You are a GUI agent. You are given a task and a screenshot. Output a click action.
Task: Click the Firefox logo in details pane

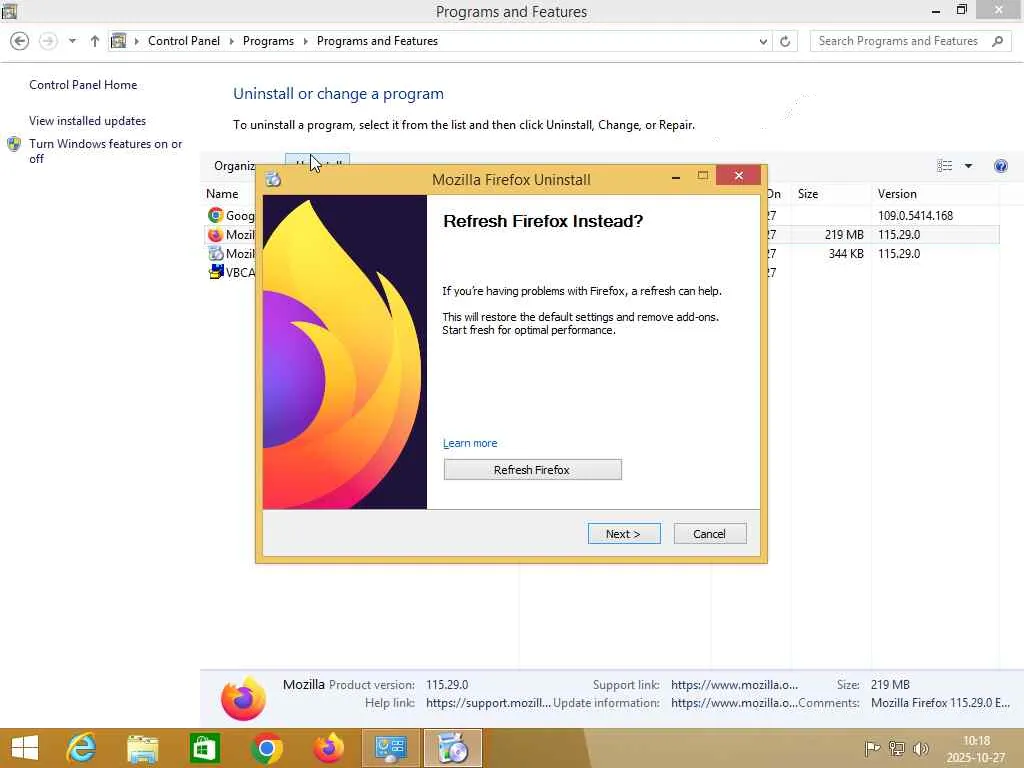(244, 698)
